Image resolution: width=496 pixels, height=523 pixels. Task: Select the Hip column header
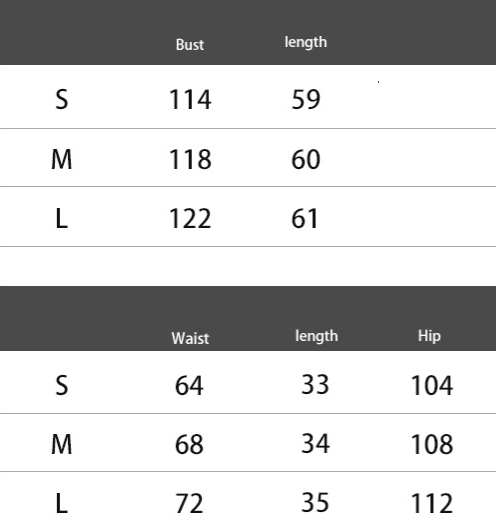click(429, 336)
